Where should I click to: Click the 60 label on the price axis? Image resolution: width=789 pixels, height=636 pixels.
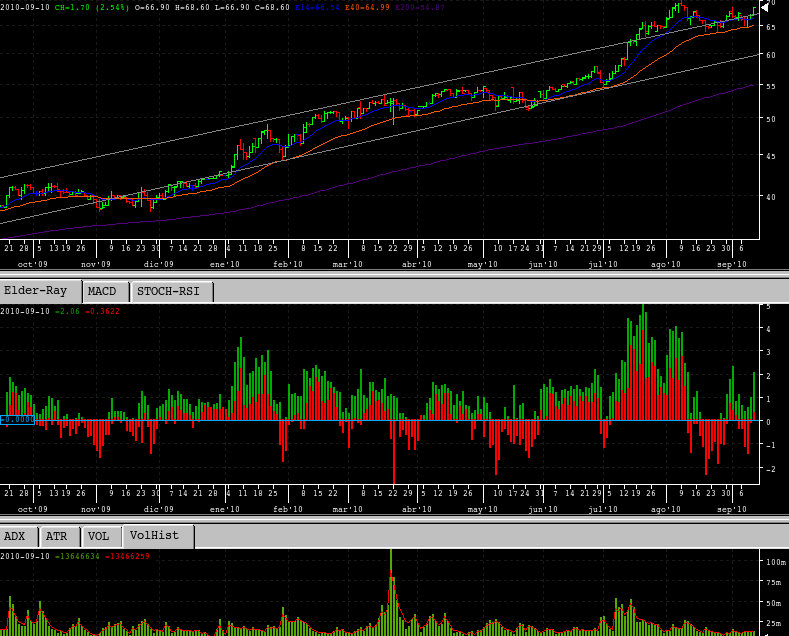pos(770,55)
